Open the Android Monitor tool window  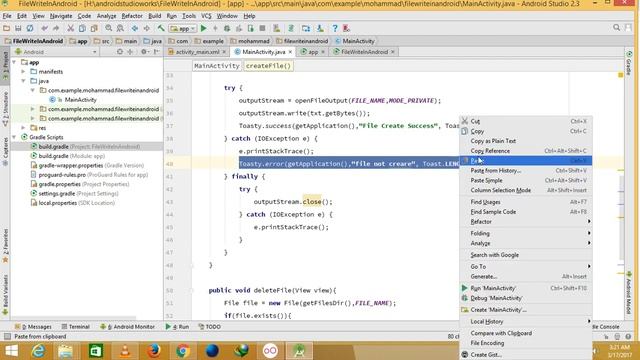tap(127, 327)
